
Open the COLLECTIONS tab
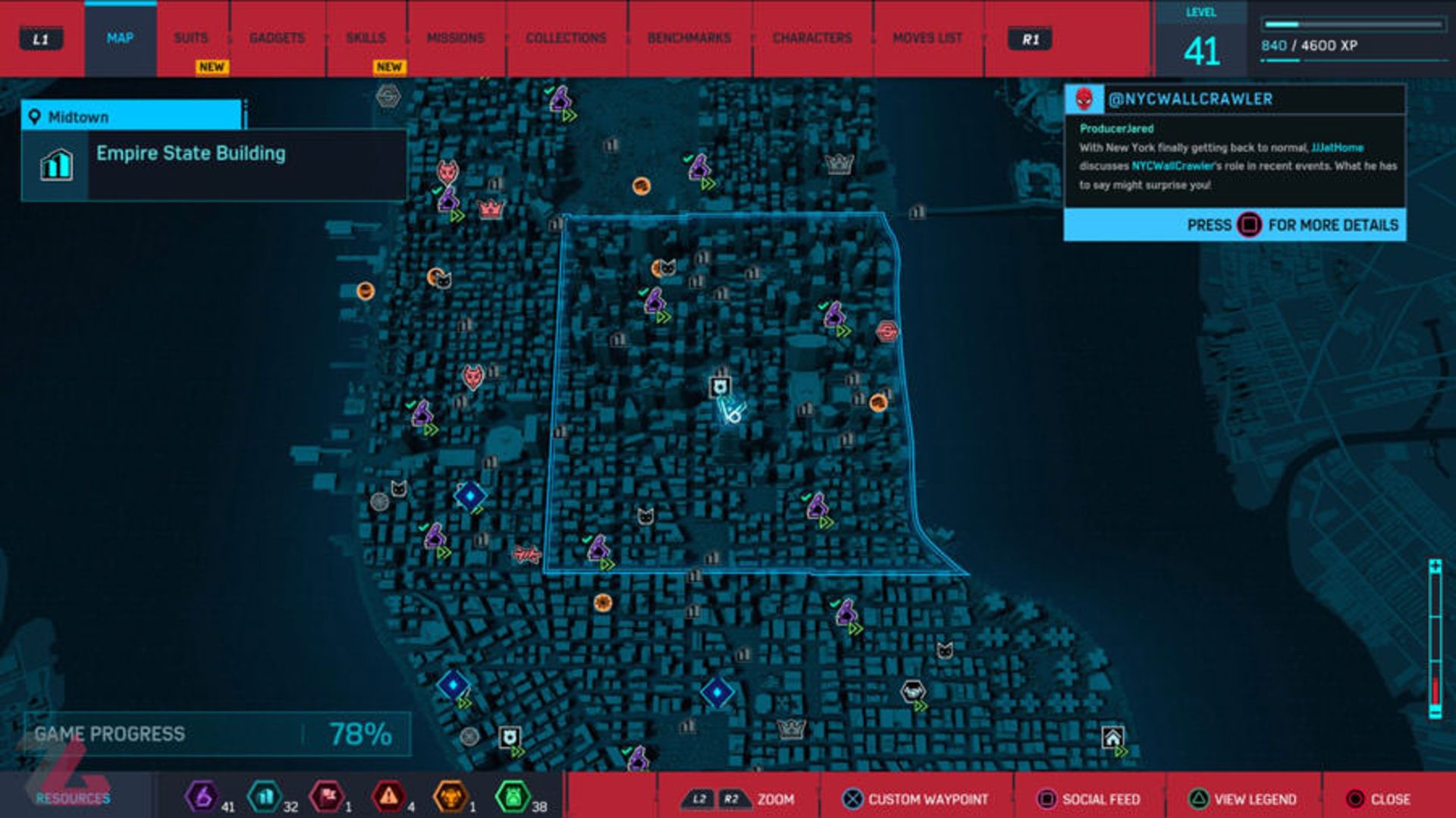click(566, 38)
